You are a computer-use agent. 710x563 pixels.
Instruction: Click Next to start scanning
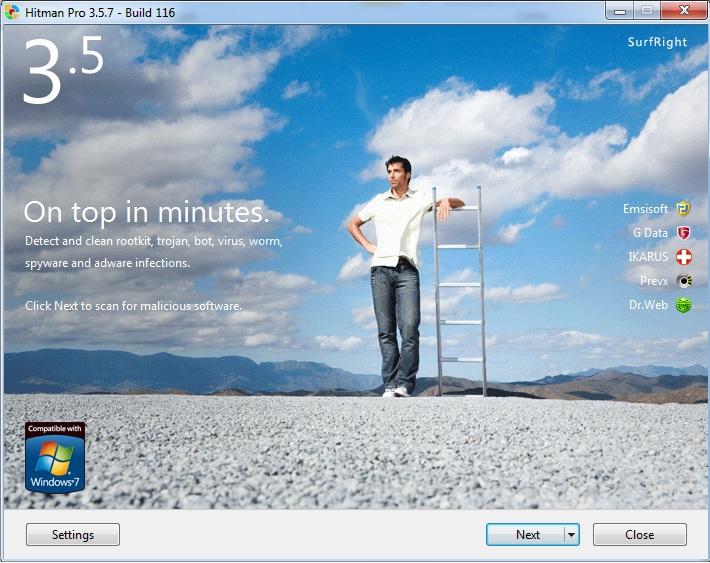(x=525, y=534)
